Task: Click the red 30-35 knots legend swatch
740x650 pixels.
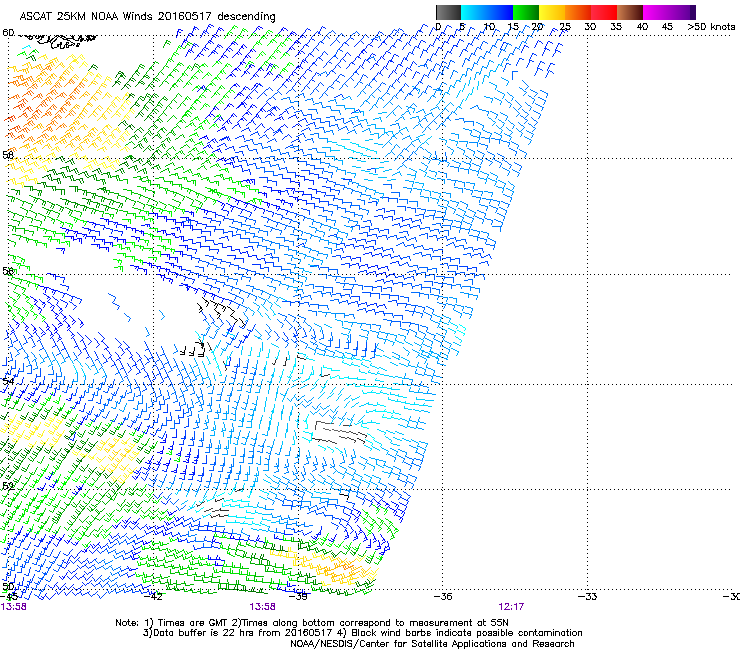Action: click(x=604, y=12)
